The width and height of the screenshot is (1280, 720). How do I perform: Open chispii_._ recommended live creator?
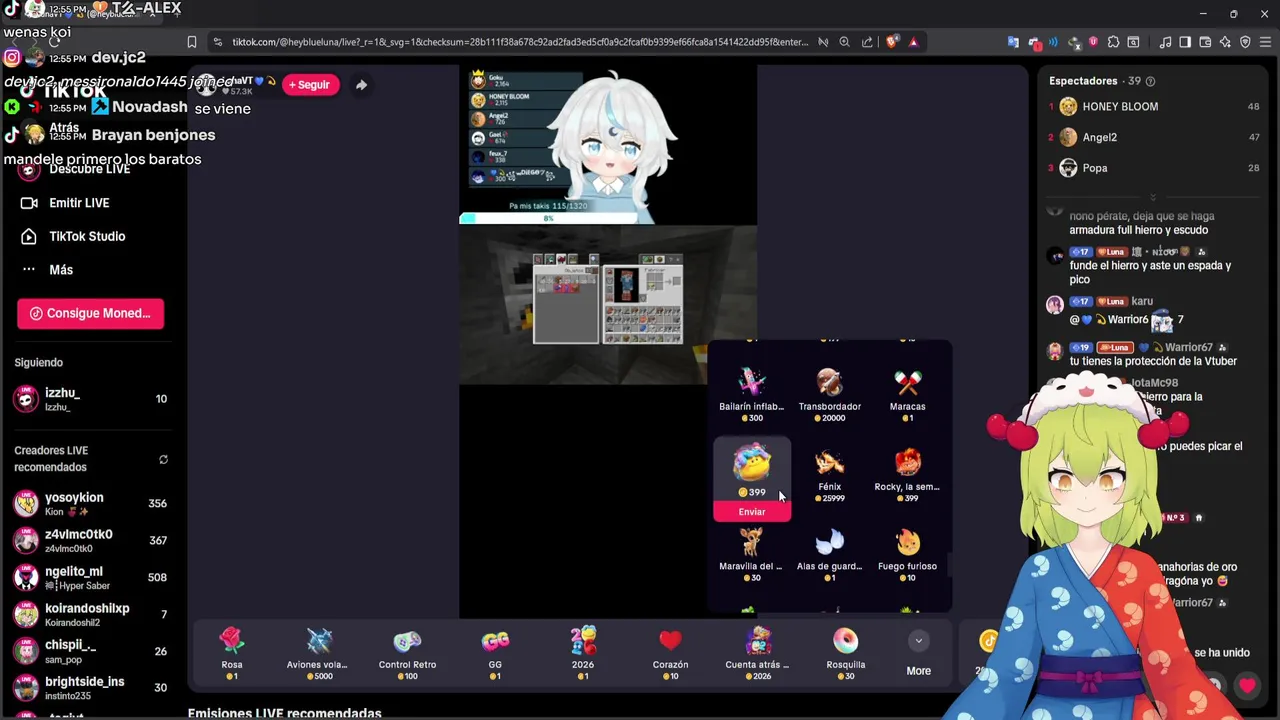point(92,652)
